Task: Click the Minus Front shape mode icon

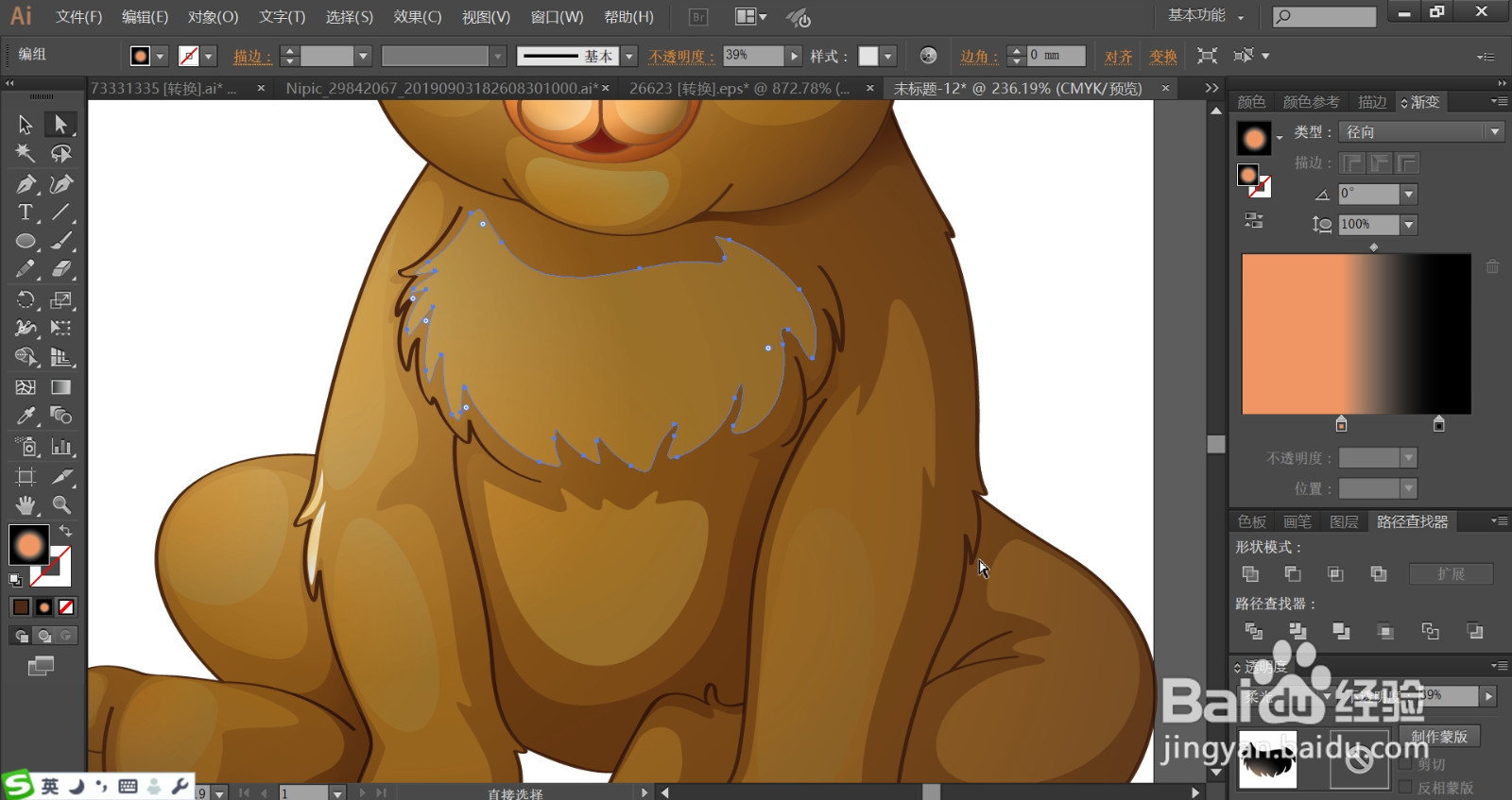Action: (1293, 573)
